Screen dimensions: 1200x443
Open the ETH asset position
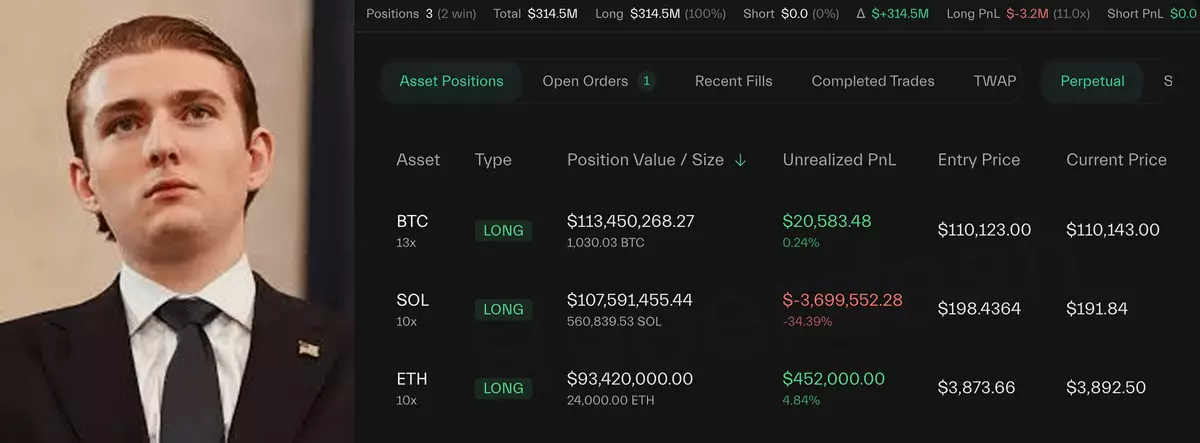click(412, 379)
